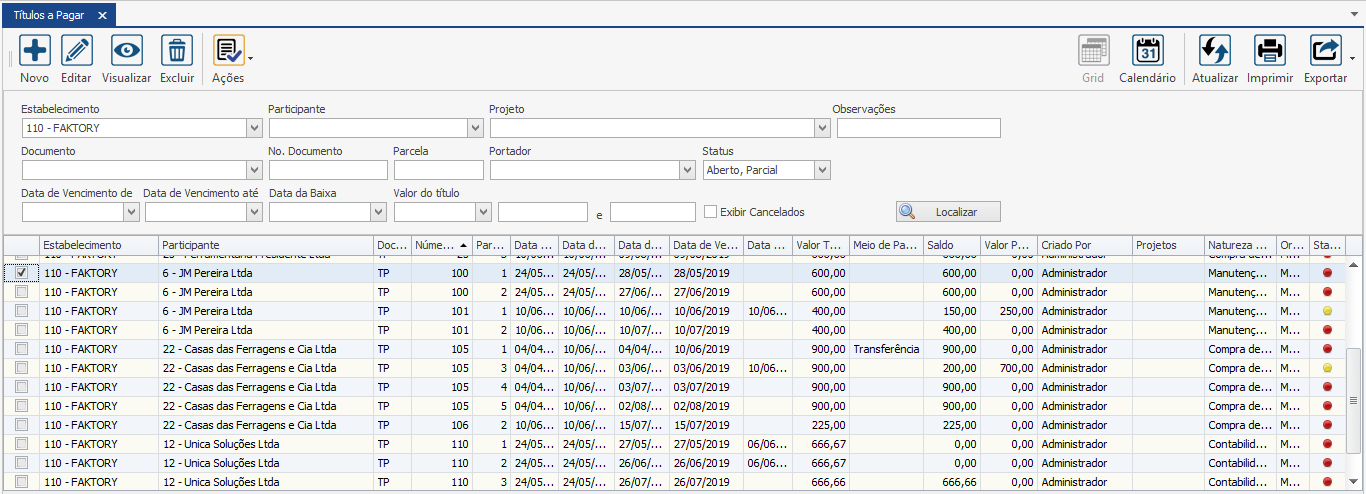The height and width of the screenshot is (494, 1366).
Task: Enable Exibir Cancelados checkbox
Action: tap(711, 212)
